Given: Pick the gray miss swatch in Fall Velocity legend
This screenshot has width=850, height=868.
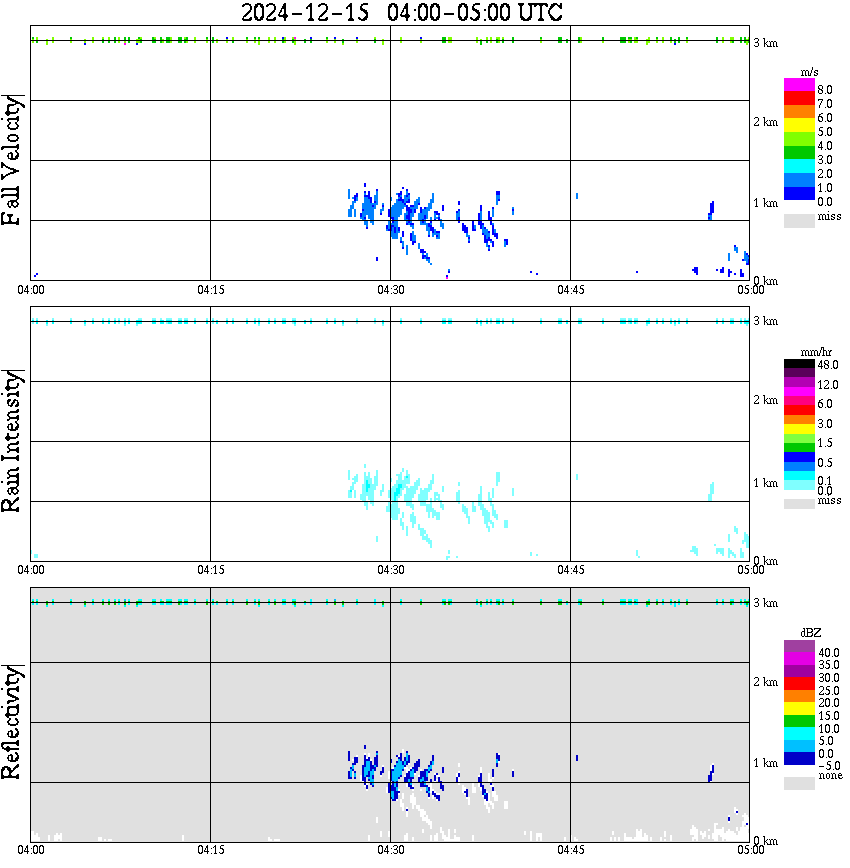Looking at the screenshot, I should (799, 221).
